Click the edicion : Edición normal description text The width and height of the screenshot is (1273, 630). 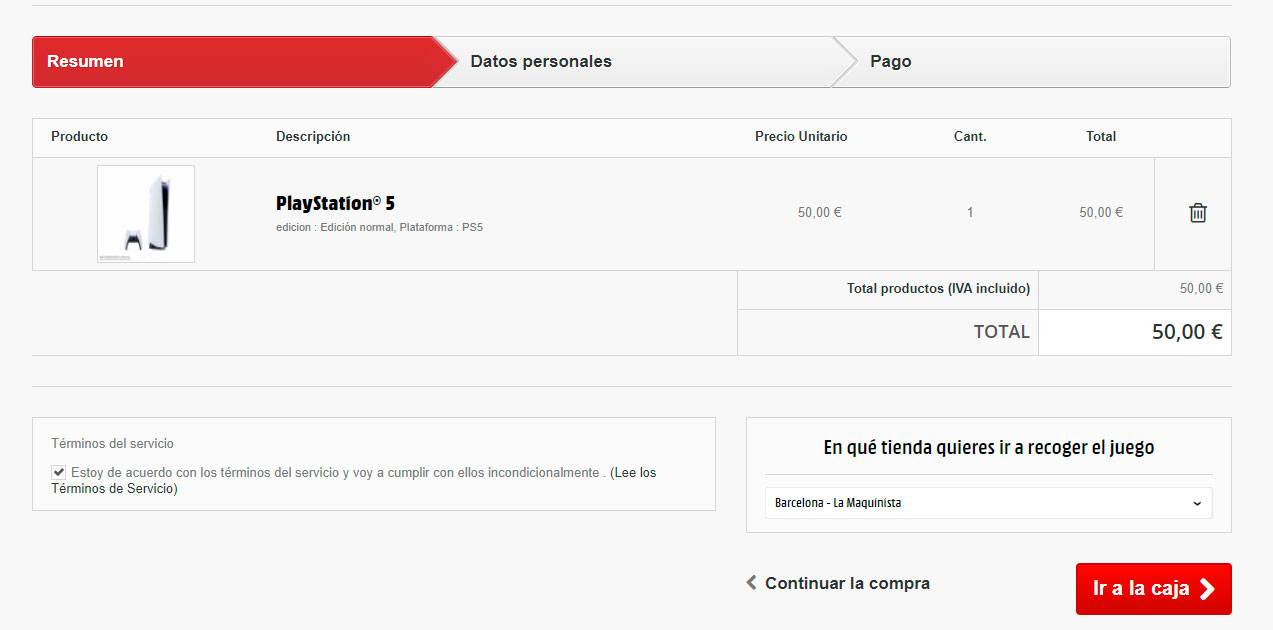[379, 228]
